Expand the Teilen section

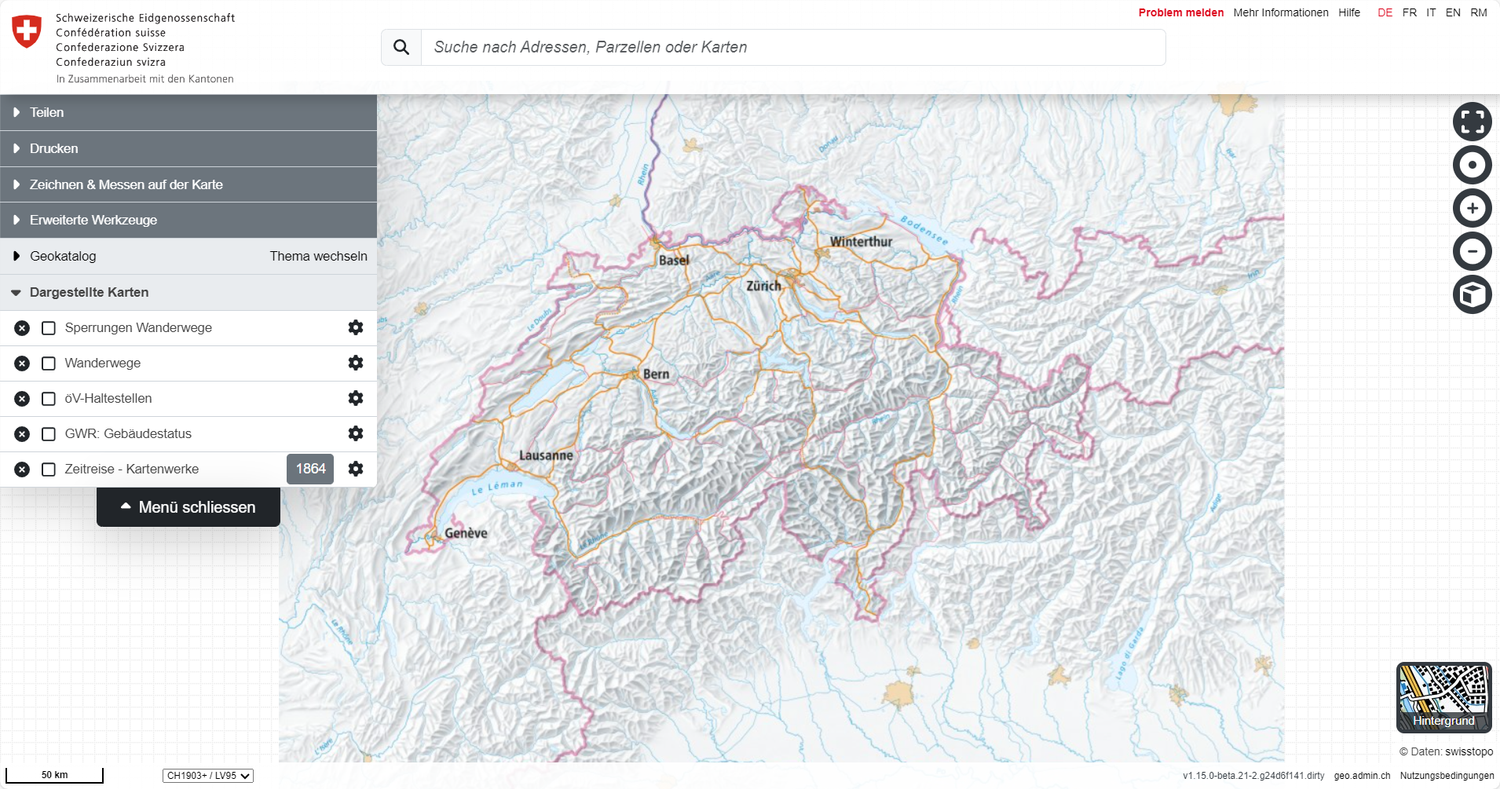47,113
